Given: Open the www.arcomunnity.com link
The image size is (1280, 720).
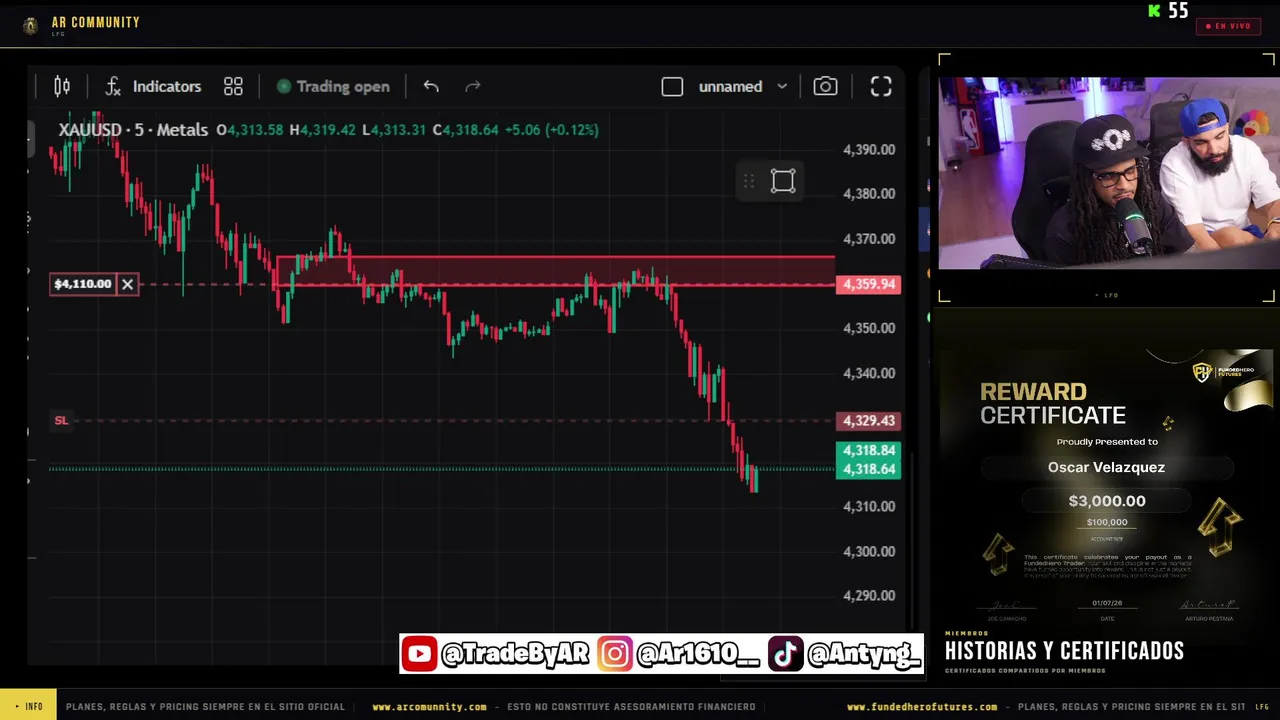Looking at the screenshot, I should click(429, 707).
